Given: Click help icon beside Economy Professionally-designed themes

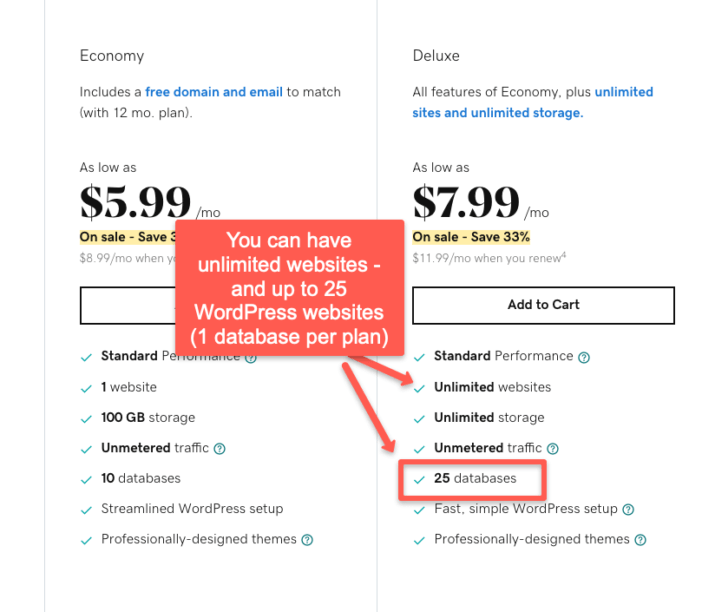Looking at the screenshot, I should point(307,540).
